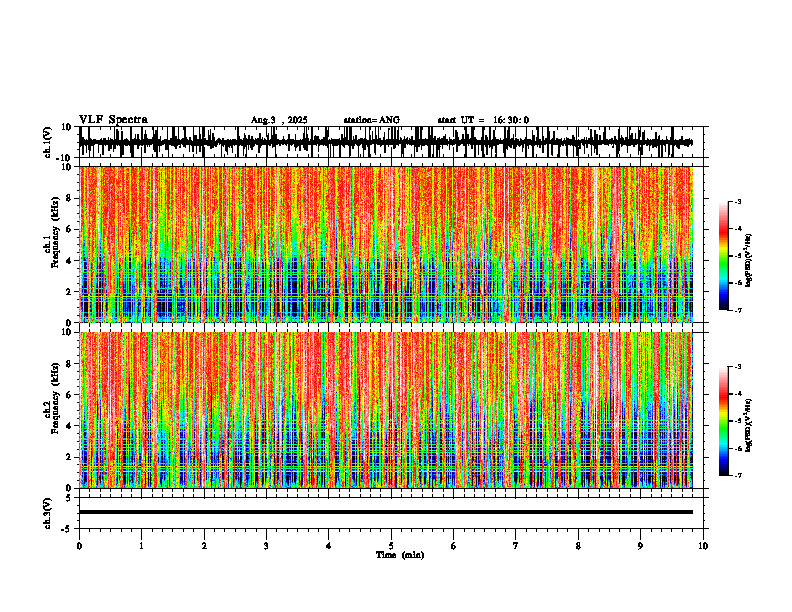
Task: Pick the ch.2 spectrogram color scale bar
Action: click(724, 421)
